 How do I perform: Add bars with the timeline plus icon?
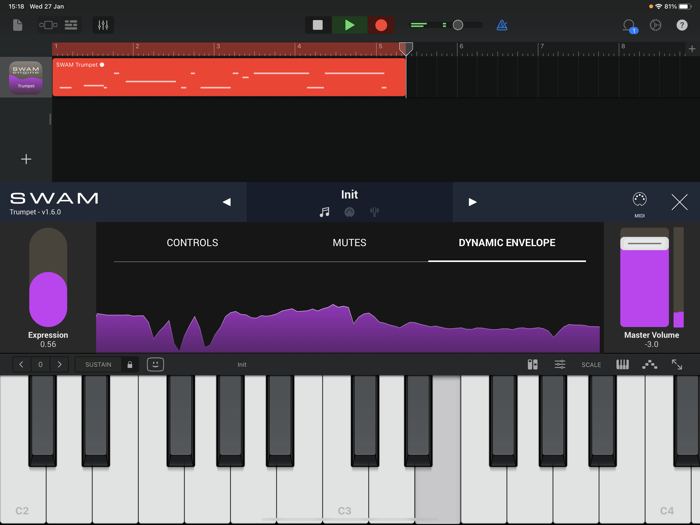(692, 49)
